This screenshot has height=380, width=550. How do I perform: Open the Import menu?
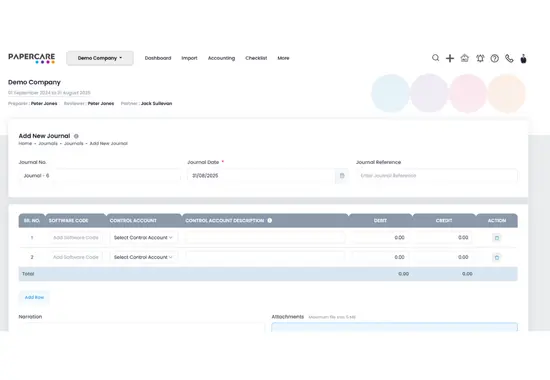coord(189,58)
